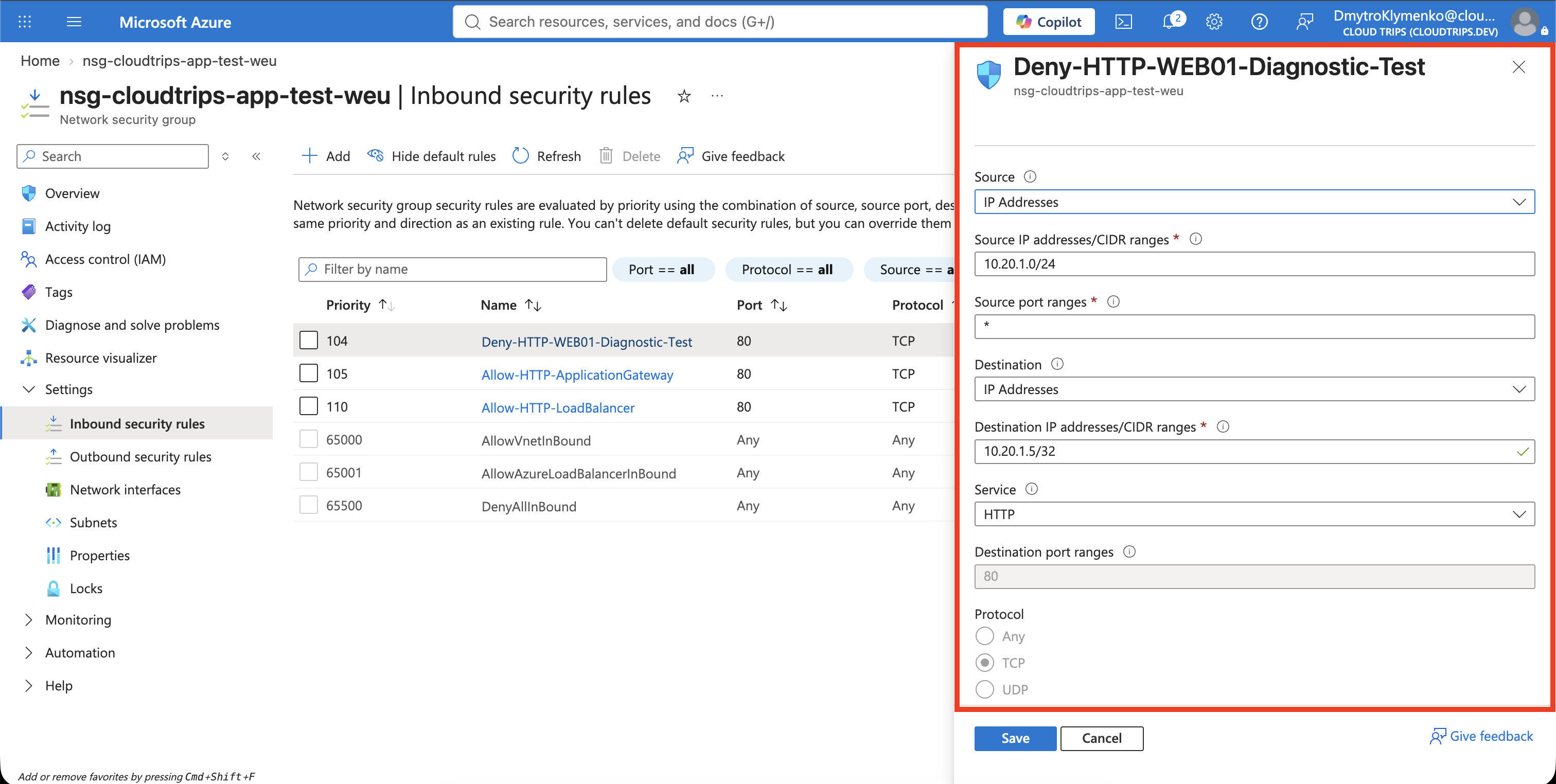This screenshot has width=1556, height=784.
Task: Click the user account avatar
Action: coord(1524,22)
